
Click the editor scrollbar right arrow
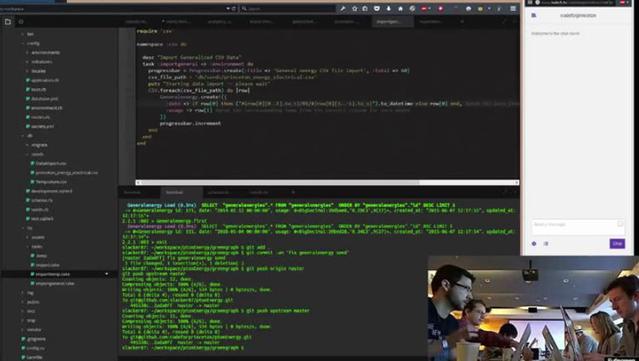[517, 183]
